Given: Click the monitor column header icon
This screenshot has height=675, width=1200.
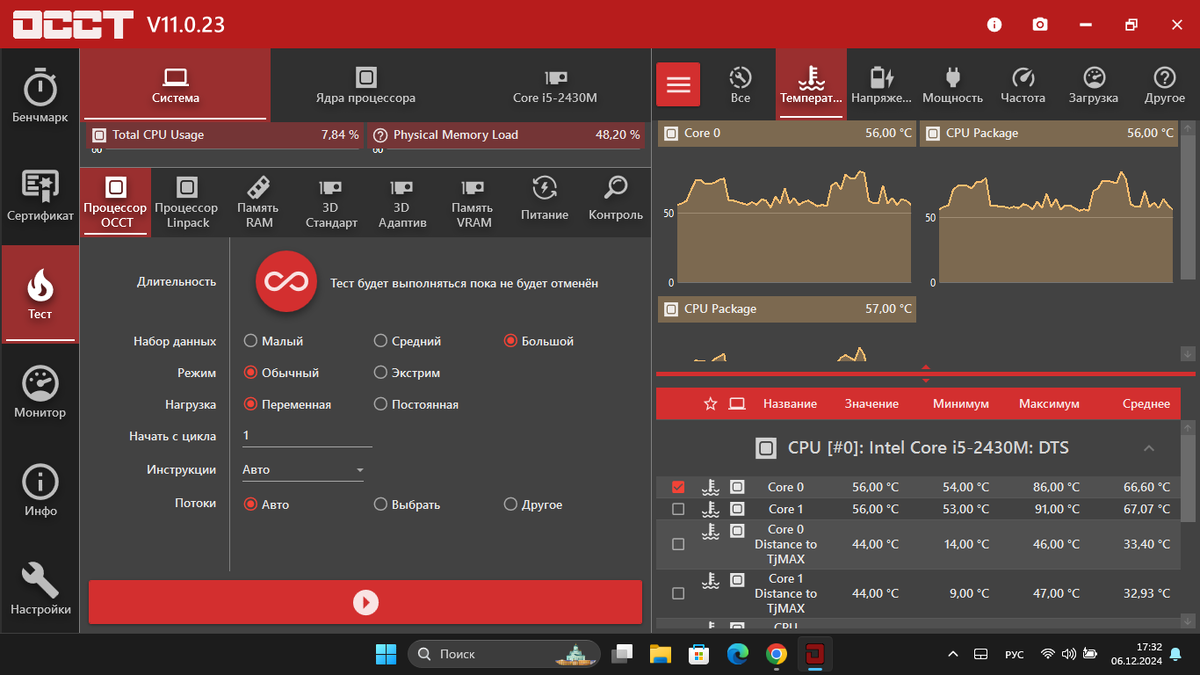Looking at the screenshot, I should 737,404.
